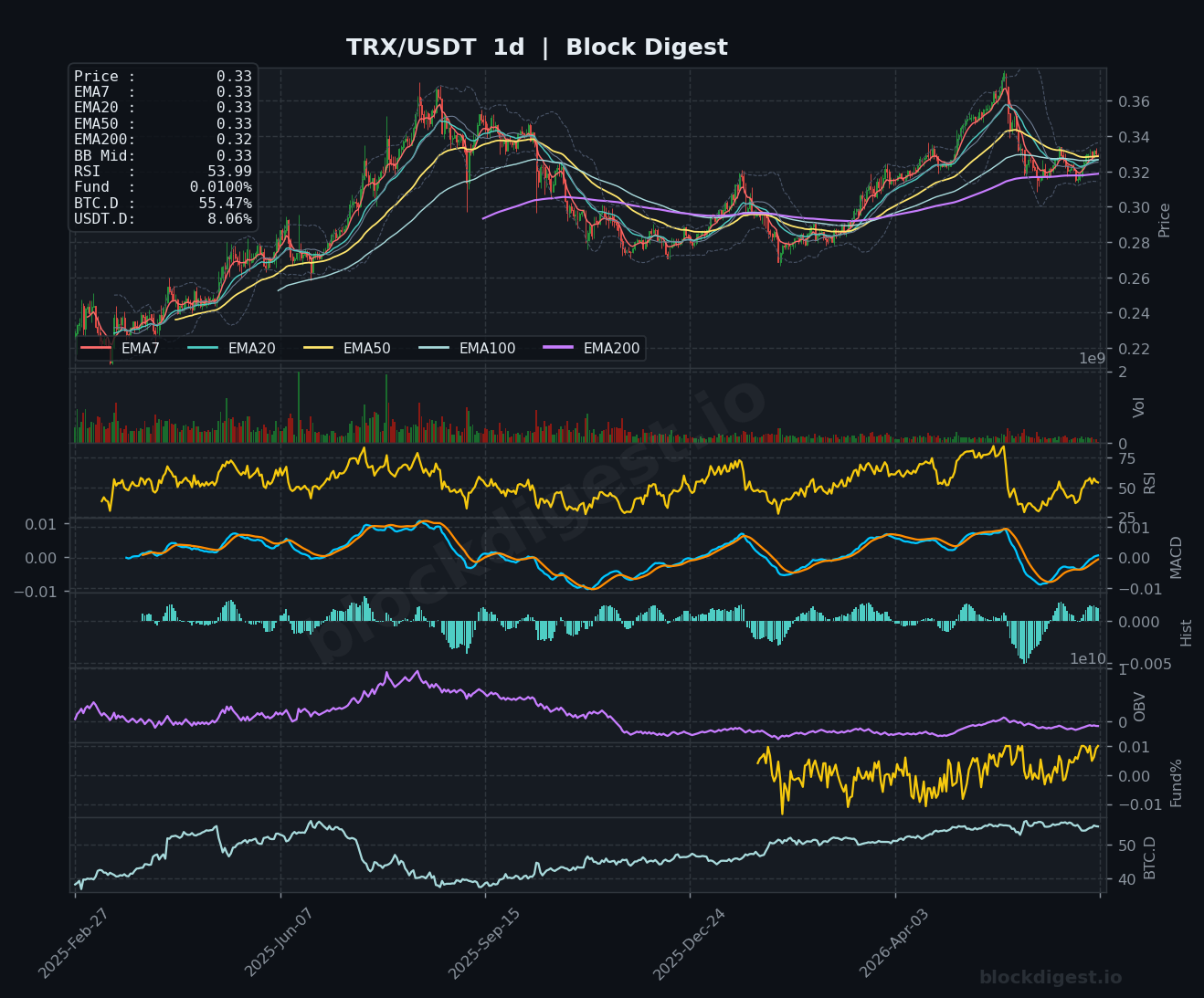Click the BTC.D value 55.47%
The height and width of the screenshot is (998, 1204).
coord(226,203)
